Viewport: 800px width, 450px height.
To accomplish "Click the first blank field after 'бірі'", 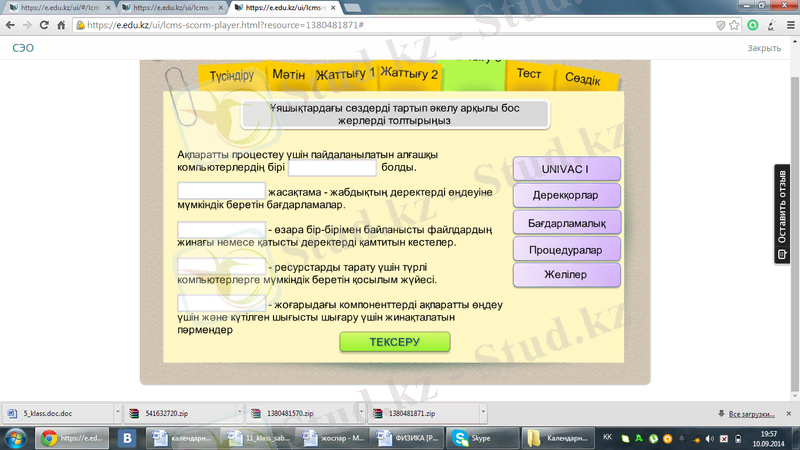I will [x=331, y=168].
